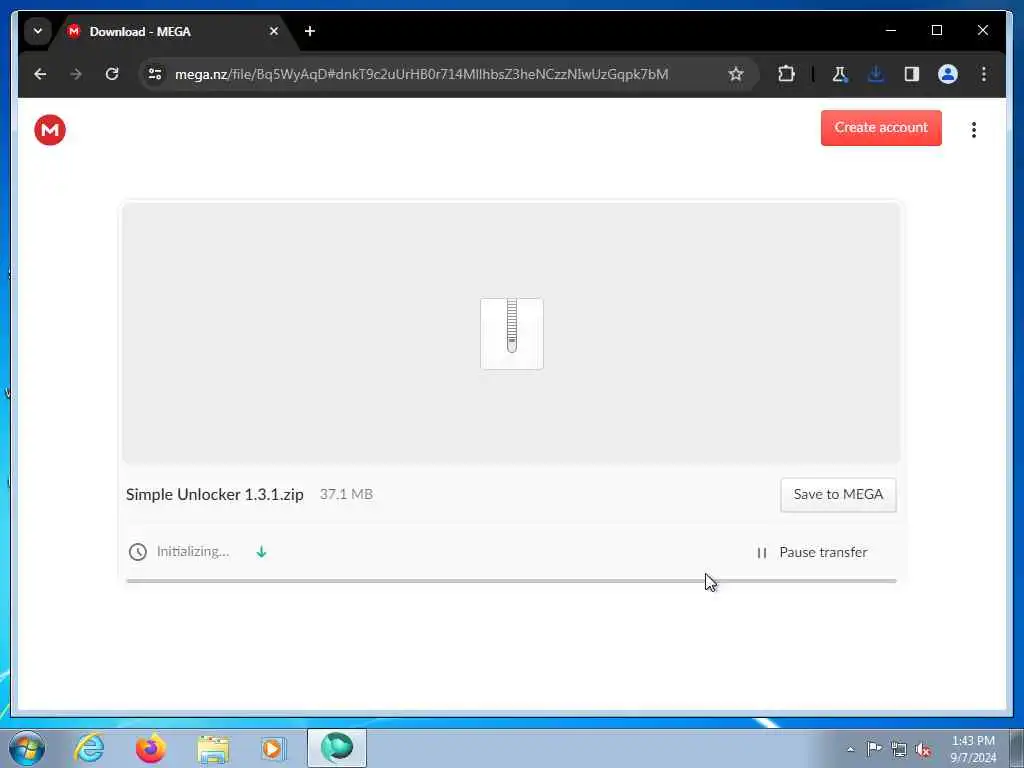The width and height of the screenshot is (1024, 768).
Task: Expand the tab search dropdown
Action: 38,31
